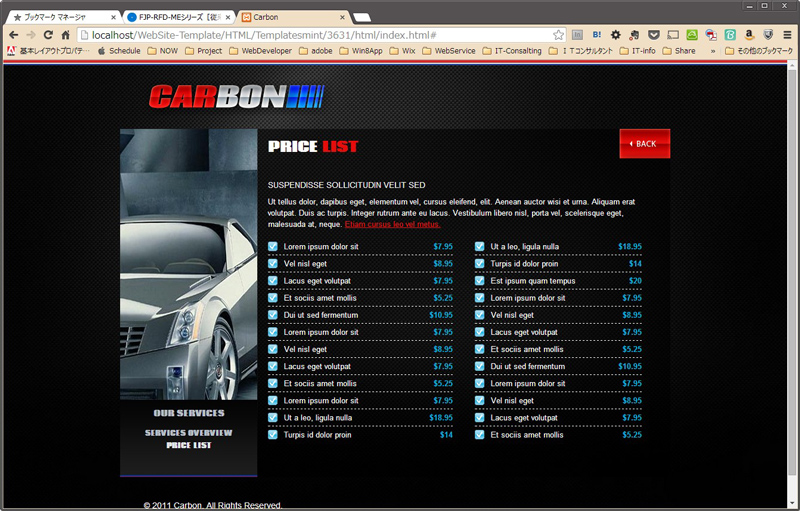Viewport: 800px width, 511px height.
Task: Click the black gear extension icon
Action: coord(616,35)
